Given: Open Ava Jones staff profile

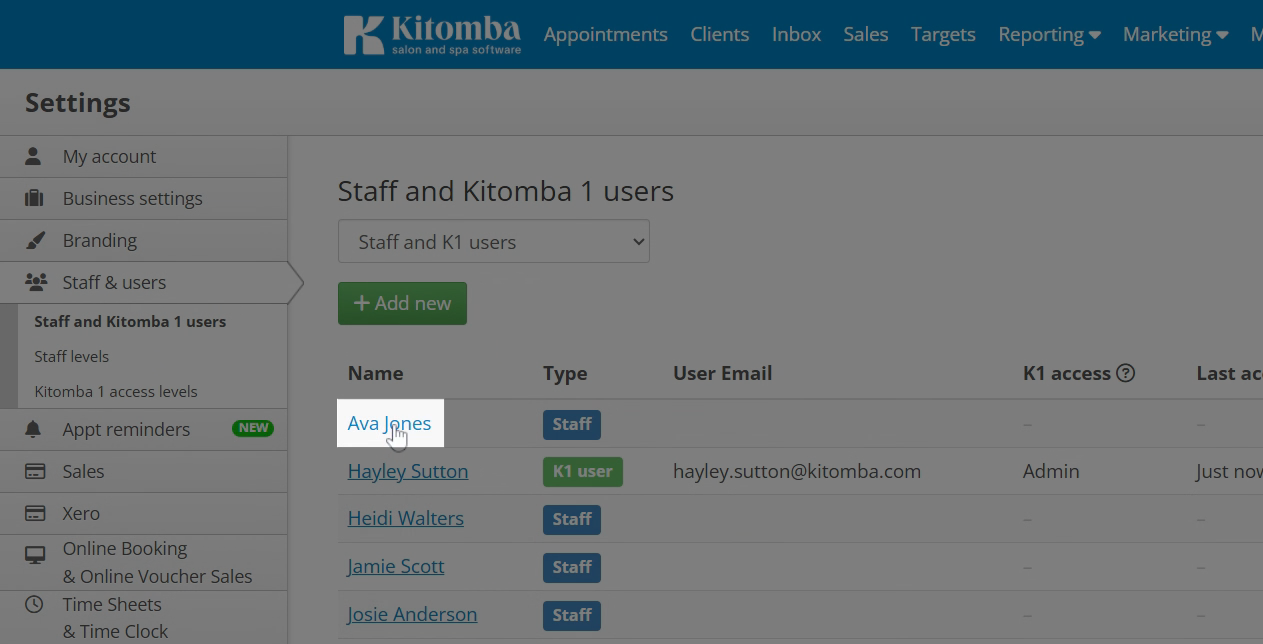Looking at the screenshot, I should pyautogui.click(x=389, y=423).
